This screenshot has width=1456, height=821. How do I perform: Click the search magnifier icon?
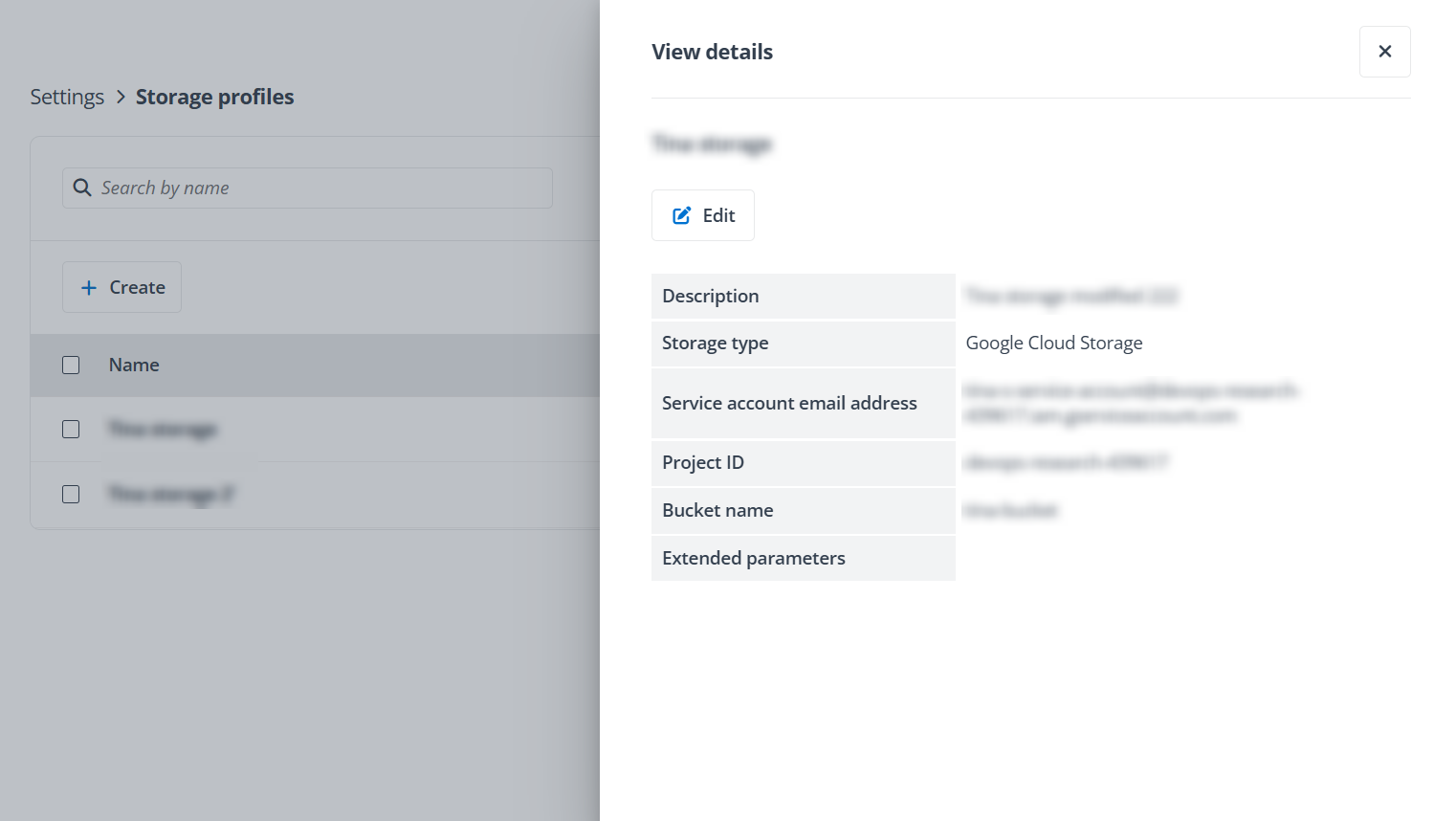coord(82,188)
